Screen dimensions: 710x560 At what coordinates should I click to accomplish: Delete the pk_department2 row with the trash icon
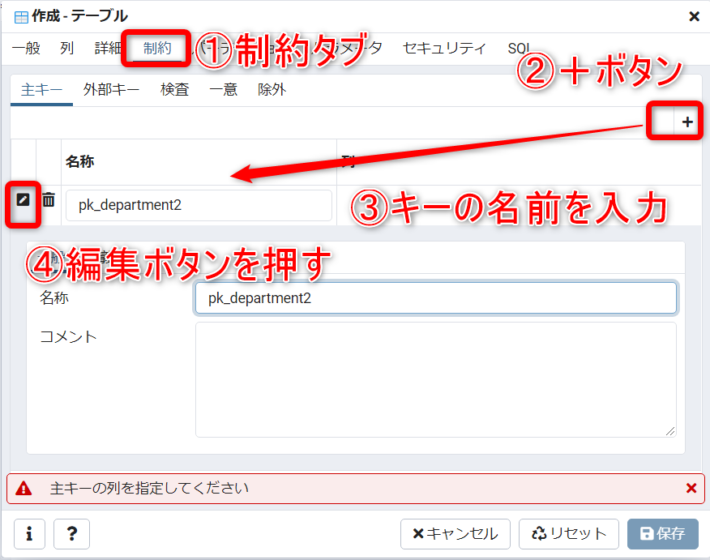48,201
